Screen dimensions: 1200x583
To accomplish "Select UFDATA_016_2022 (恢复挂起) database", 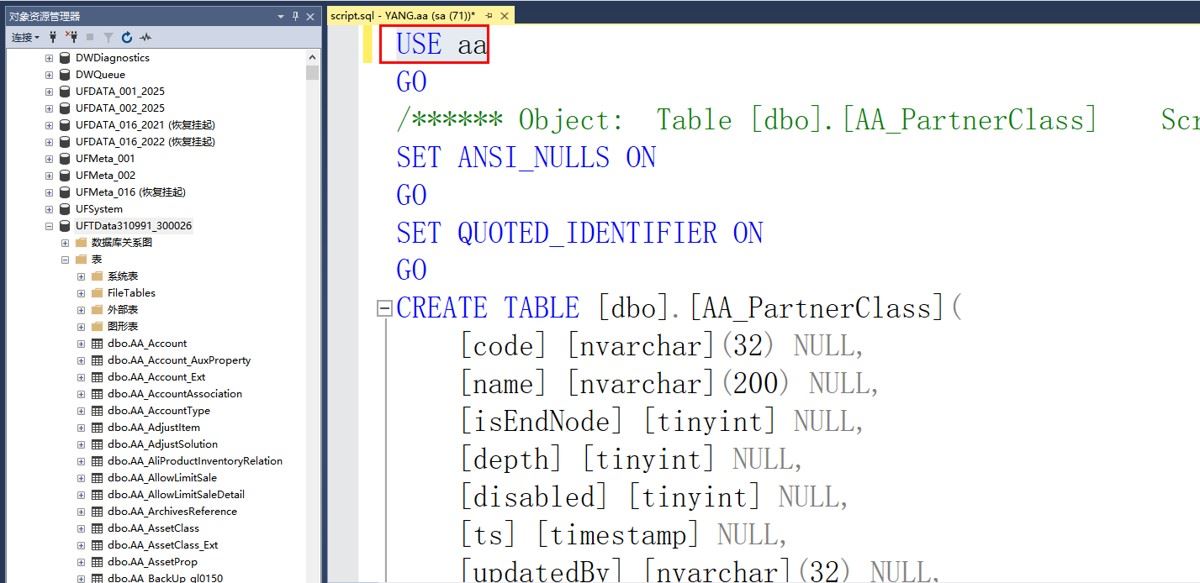I will [145, 141].
